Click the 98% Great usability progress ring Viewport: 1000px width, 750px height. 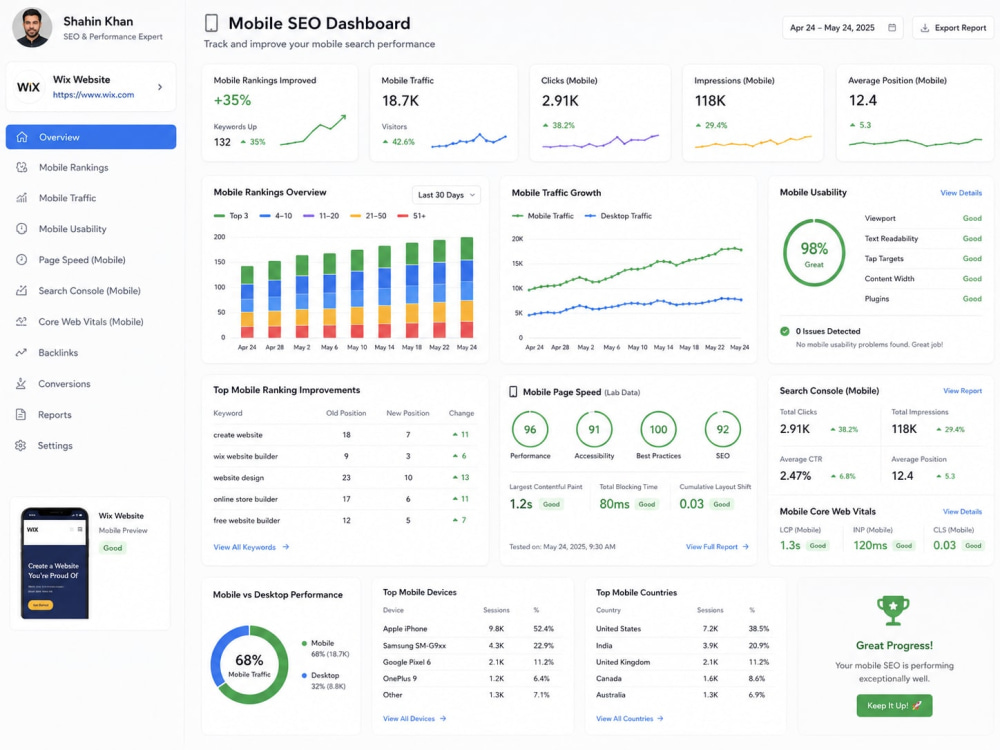[814, 253]
